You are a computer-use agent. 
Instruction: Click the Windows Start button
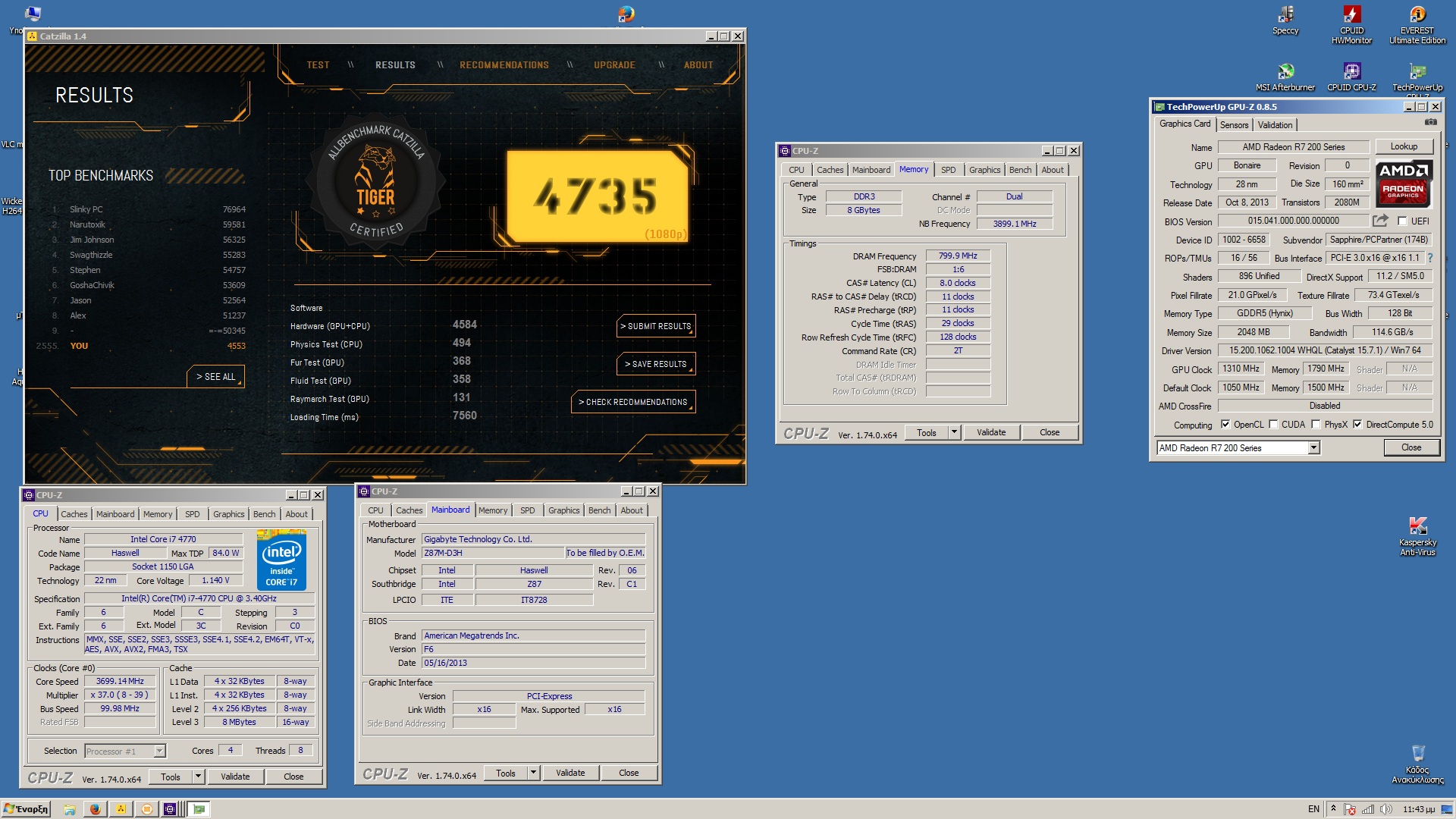click(27, 808)
